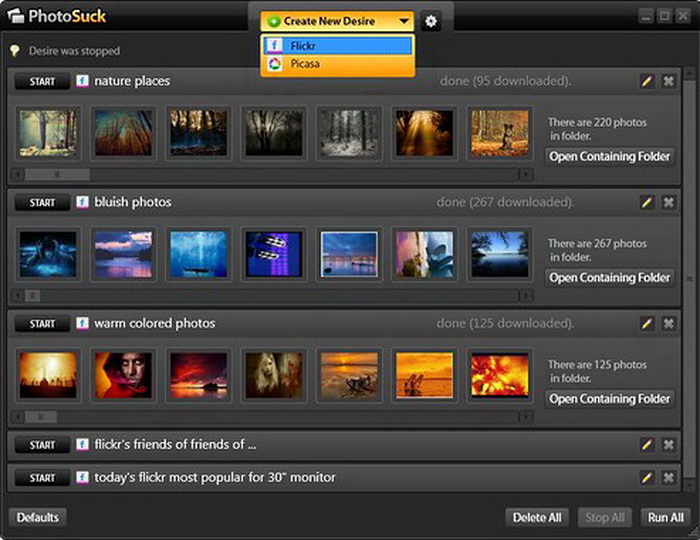Open the sunbeam forest thumbnail in nature places
This screenshot has height=540, width=700.
424,133
